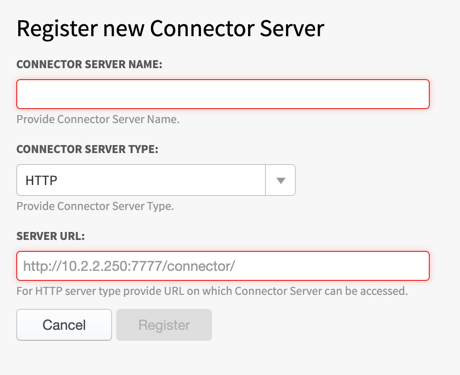Viewport: 460px width, 375px height.
Task: Focus the Server URL text field
Action: point(223,266)
